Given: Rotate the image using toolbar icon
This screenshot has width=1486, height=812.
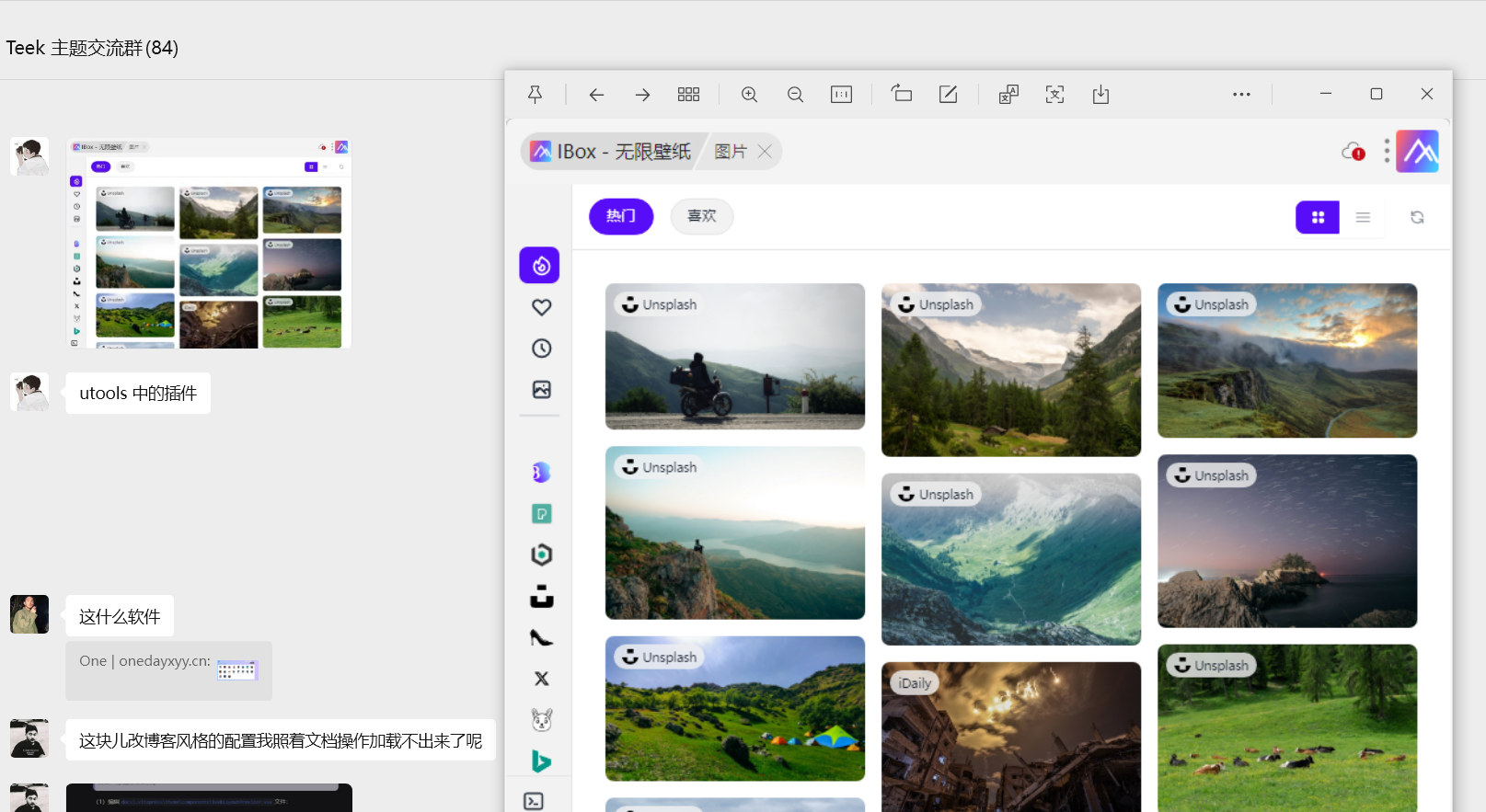Looking at the screenshot, I should (x=902, y=94).
